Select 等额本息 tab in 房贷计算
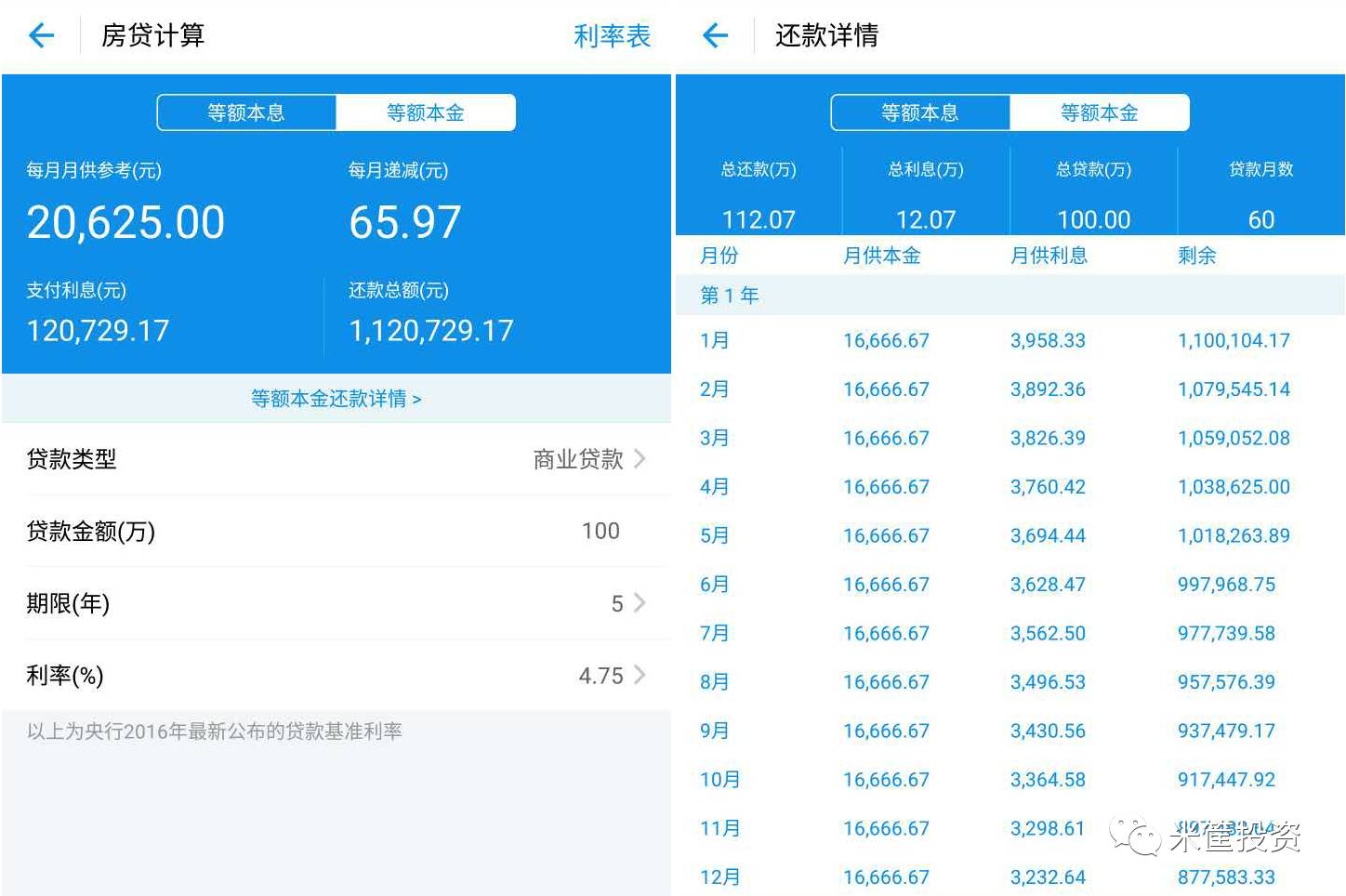Screen dimensions: 1346x896 tap(246, 112)
